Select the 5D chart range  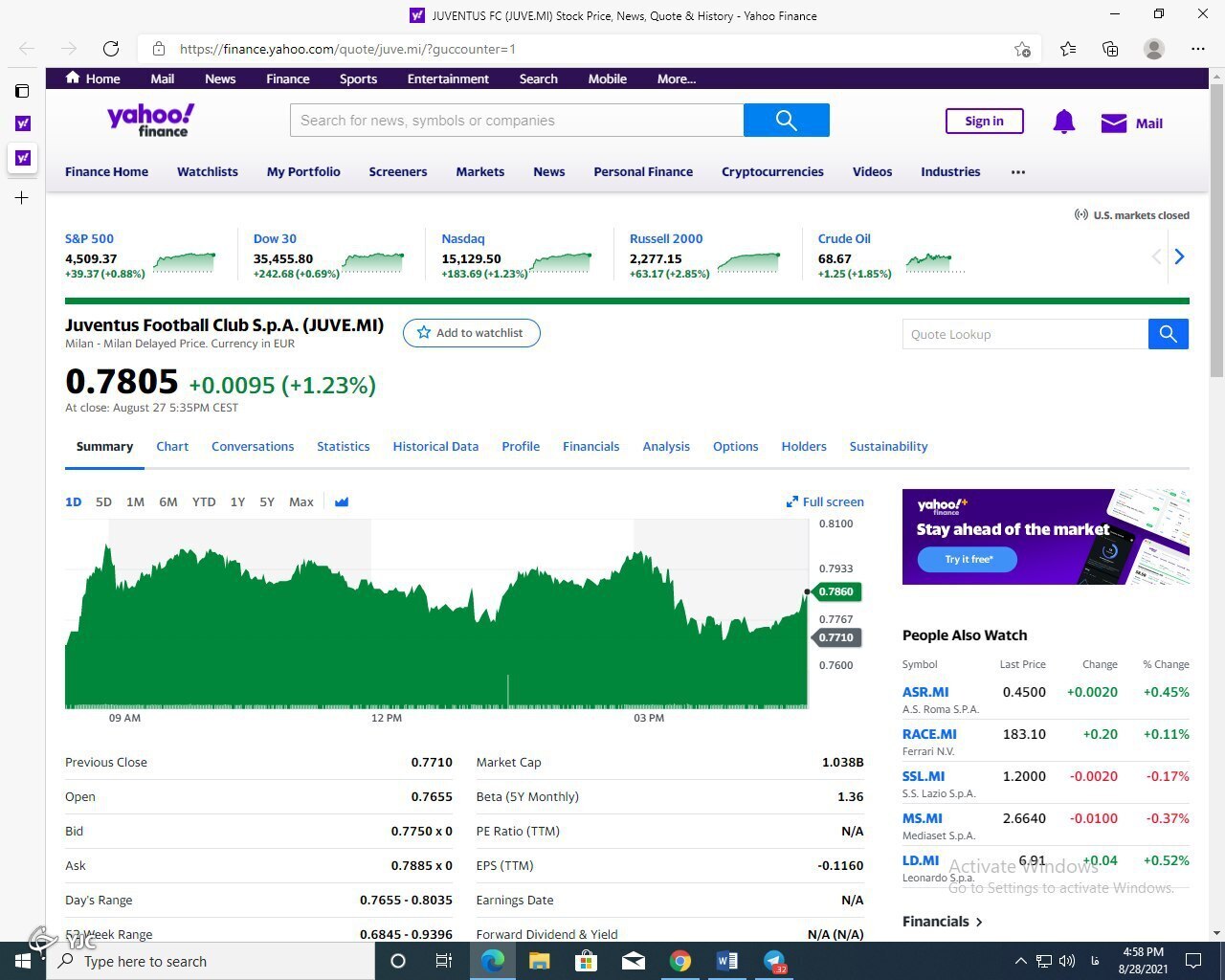(103, 501)
